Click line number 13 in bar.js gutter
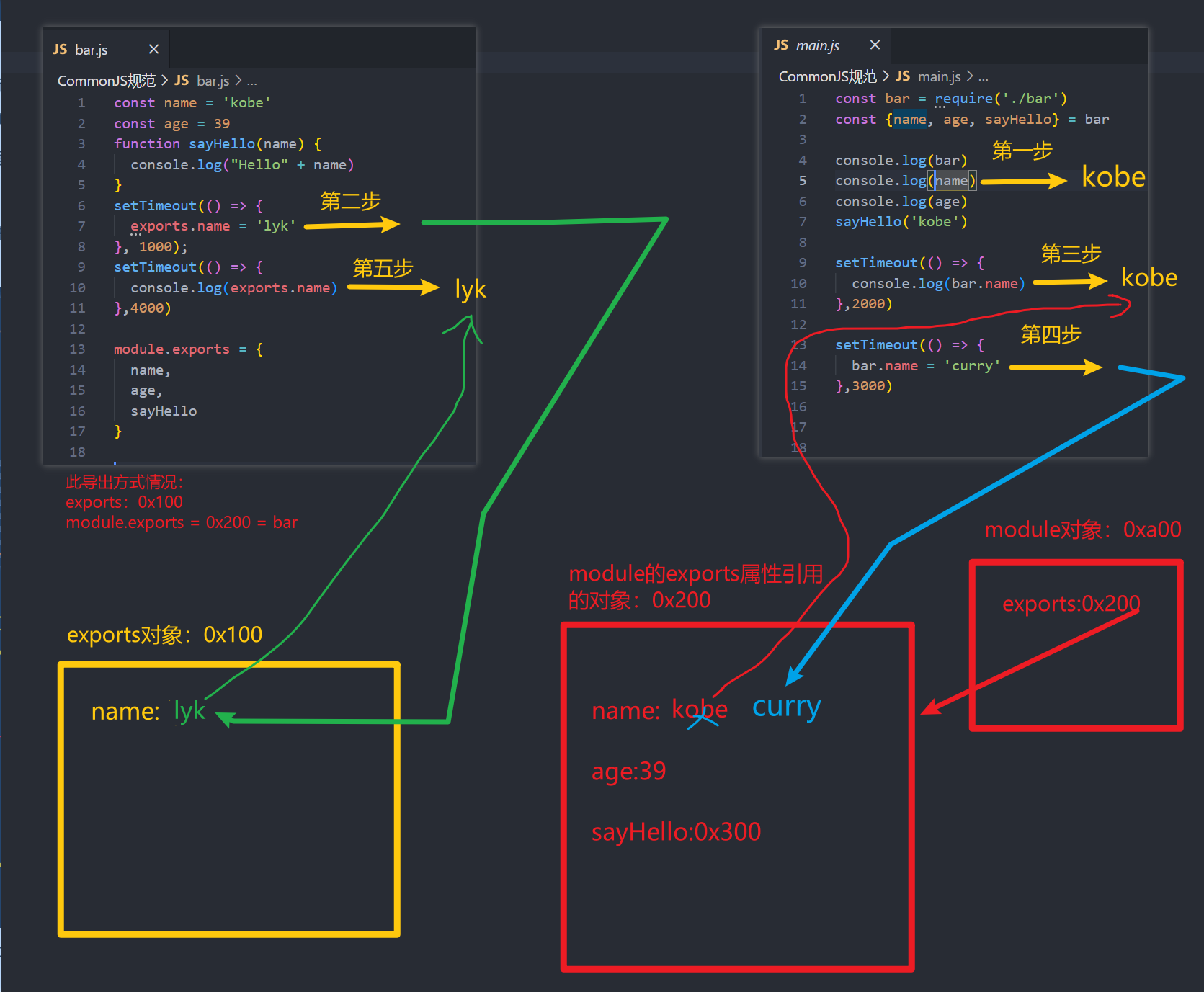Image resolution: width=1204 pixels, height=992 pixels. (77, 349)
